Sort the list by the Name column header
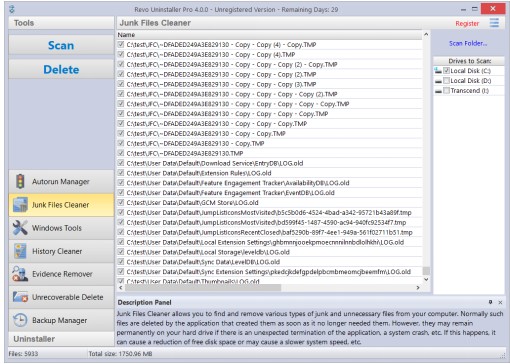The height and width of the screenshot is (364, 510). click(x=269, y=35)
